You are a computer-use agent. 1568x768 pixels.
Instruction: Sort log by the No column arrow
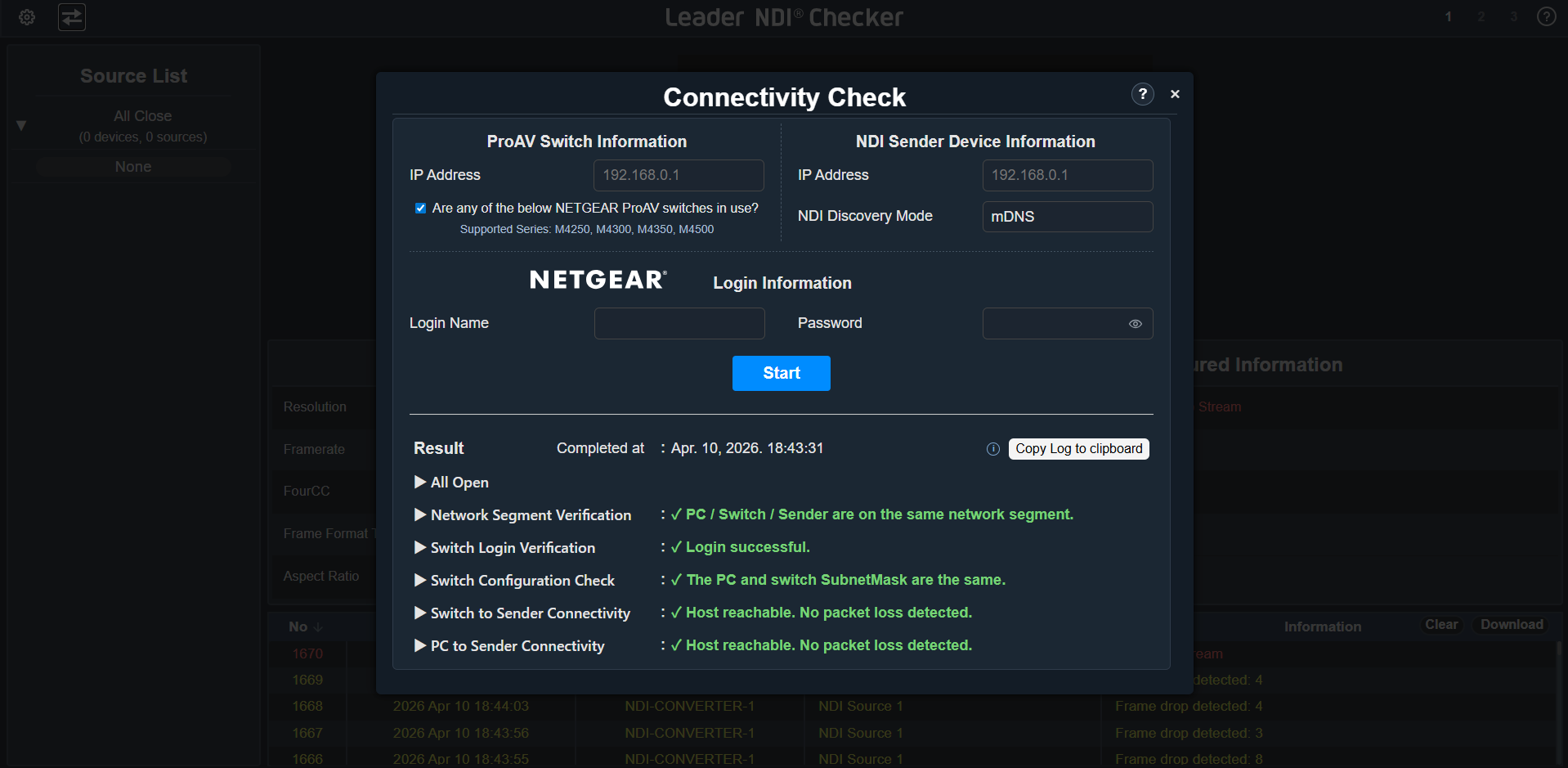(318, 627)
